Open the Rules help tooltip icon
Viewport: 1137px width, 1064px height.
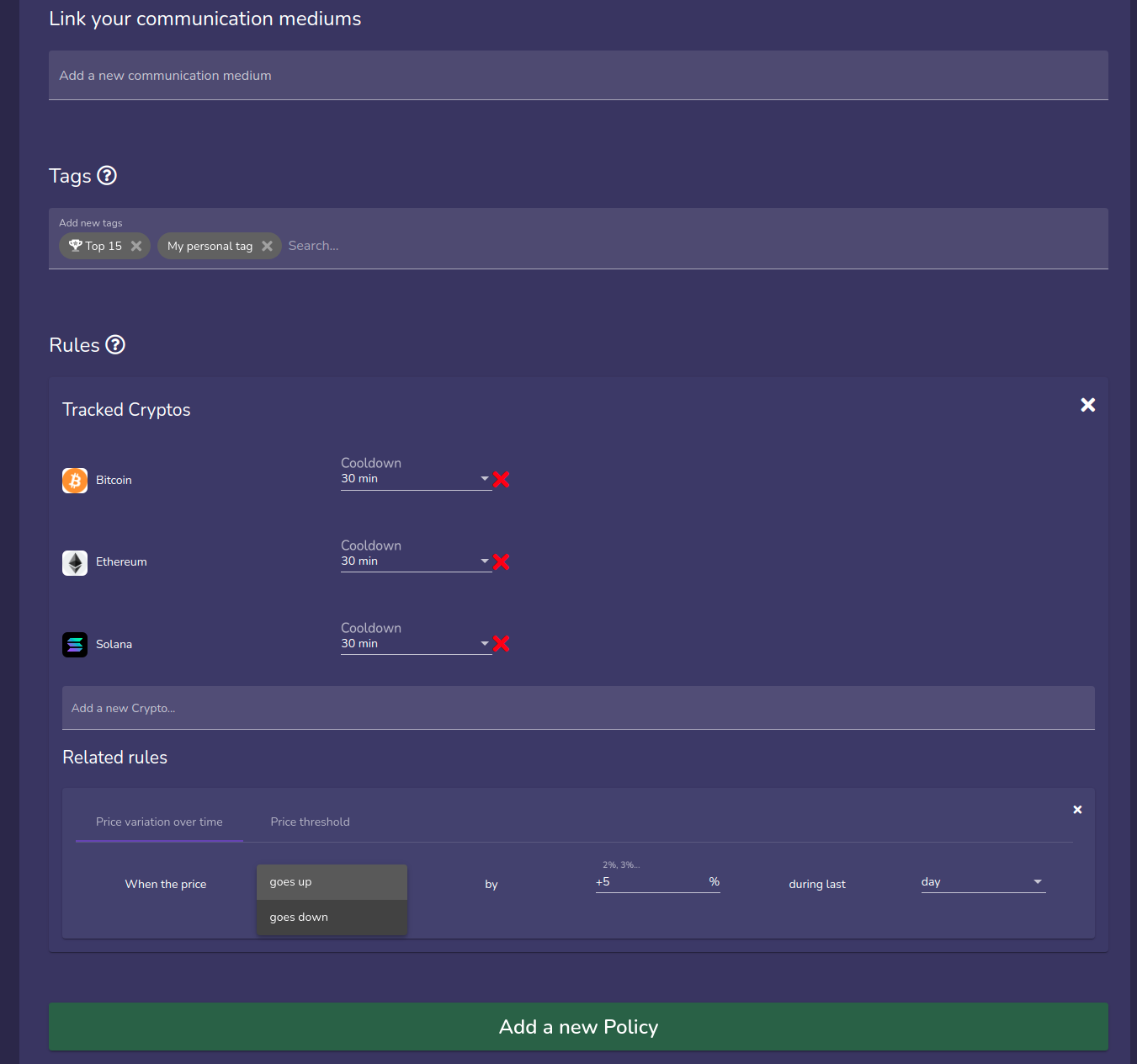(x=115, y=344)
